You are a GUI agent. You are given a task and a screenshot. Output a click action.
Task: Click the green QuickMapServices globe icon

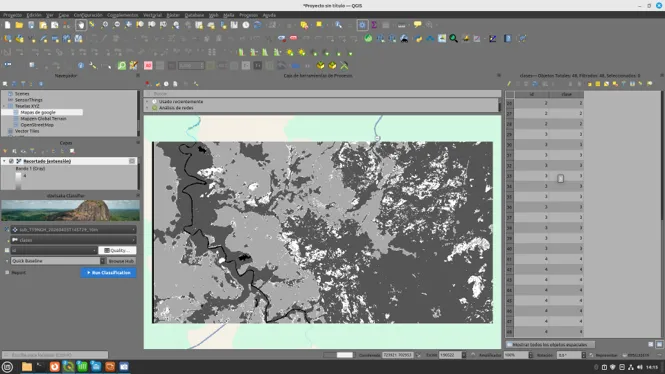(368, 39)
